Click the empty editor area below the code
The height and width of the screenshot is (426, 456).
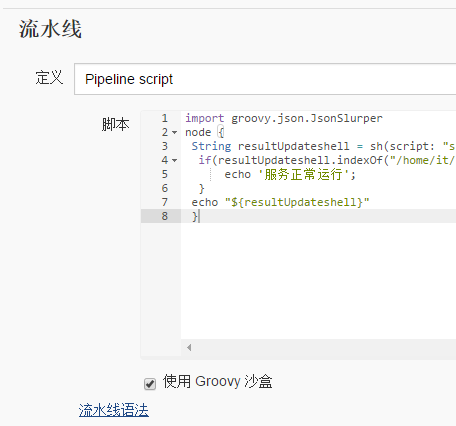tap(318, 281)
